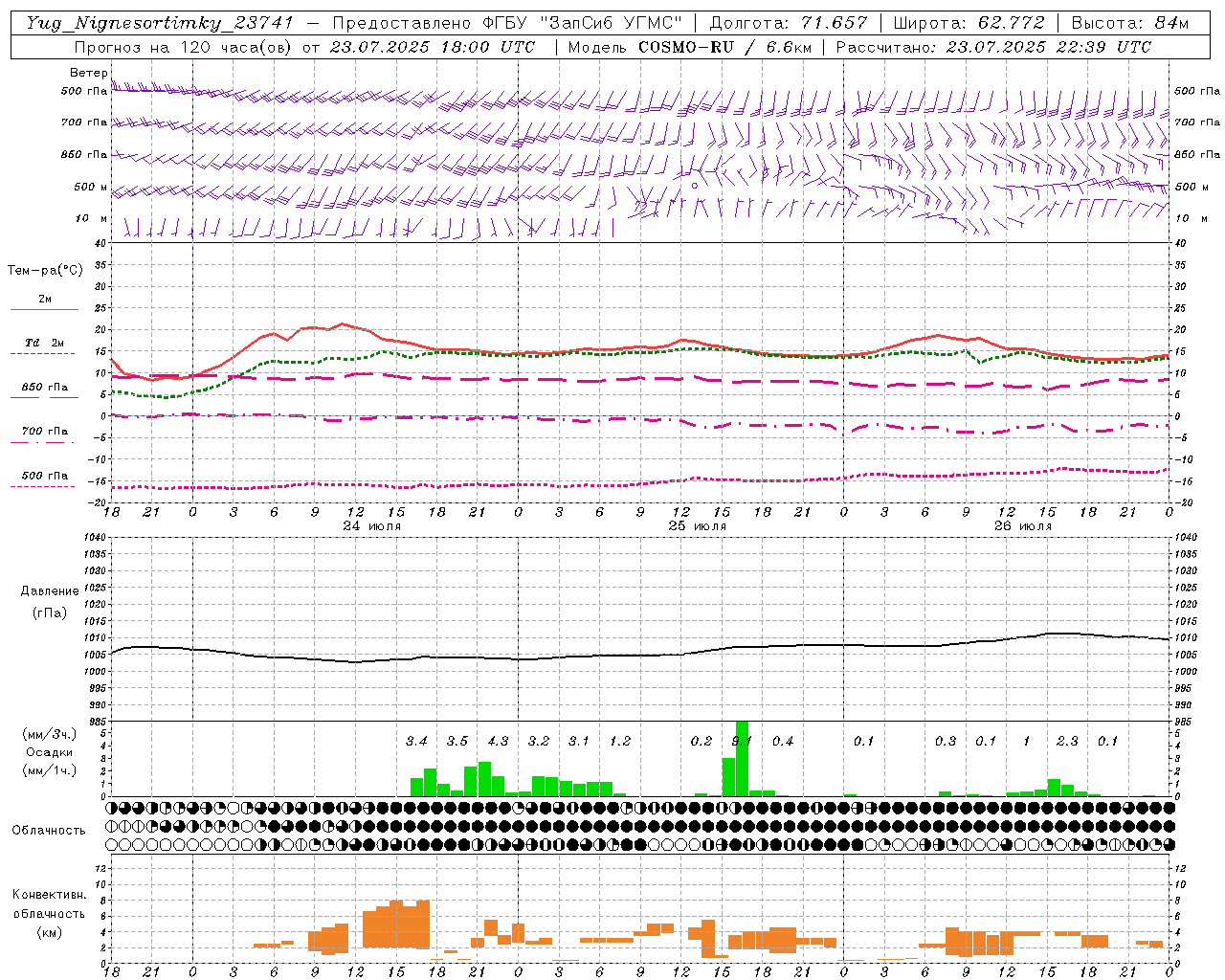Click the 0.3 three-hour precipitation total

click(946, 741)
